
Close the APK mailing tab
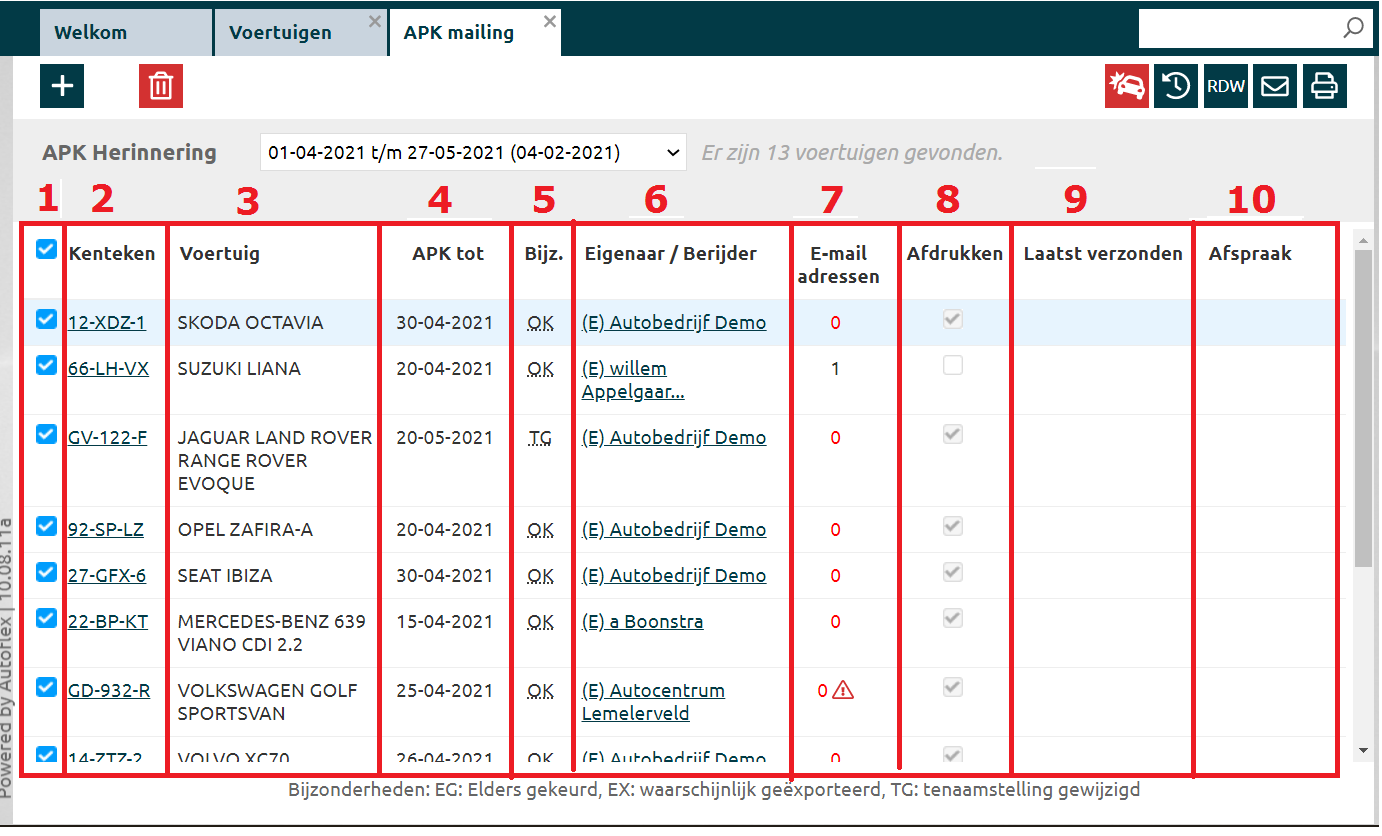(549, 21)
